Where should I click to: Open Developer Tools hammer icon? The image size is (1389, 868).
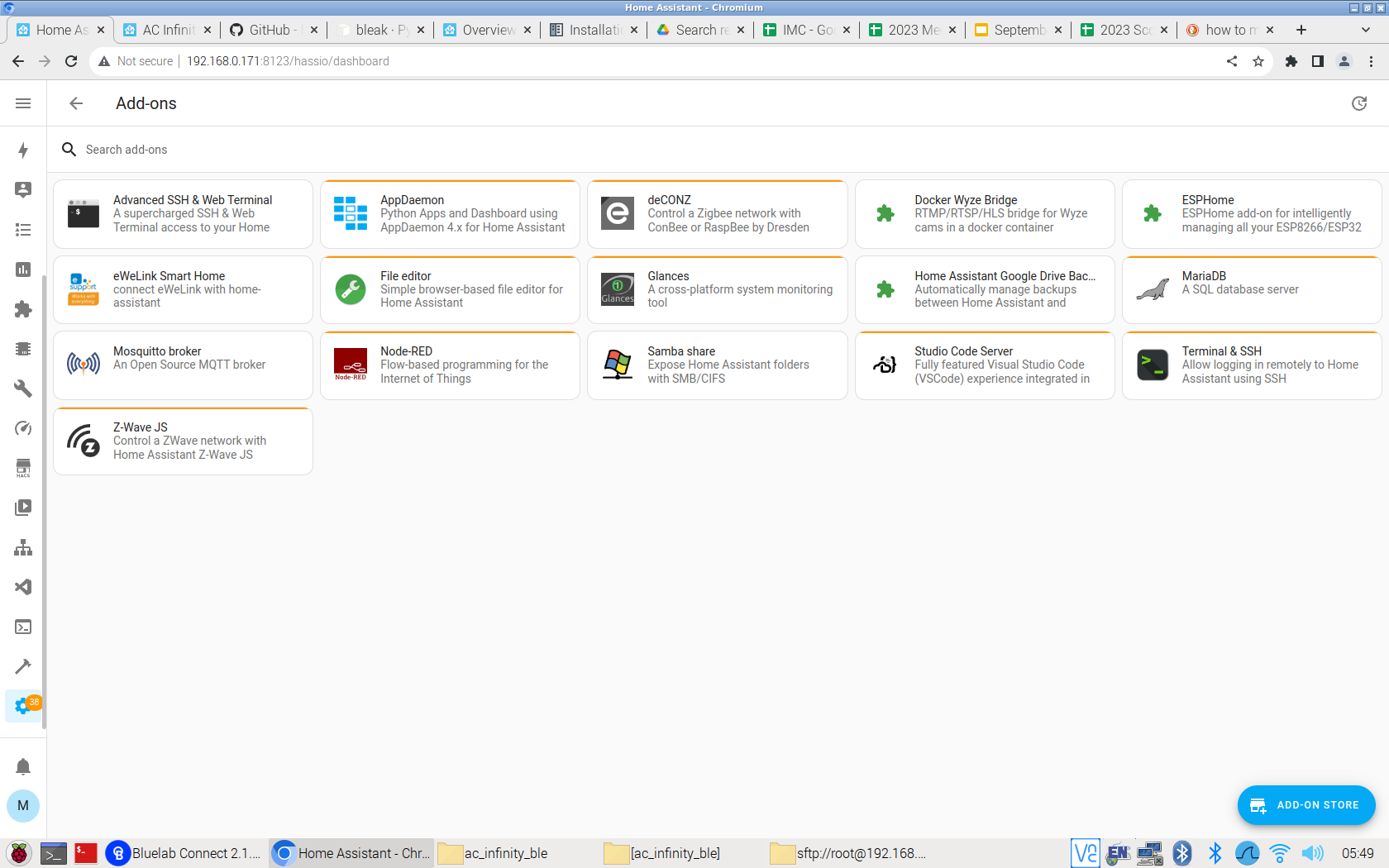pyautogui.click(x=23, y=666)
